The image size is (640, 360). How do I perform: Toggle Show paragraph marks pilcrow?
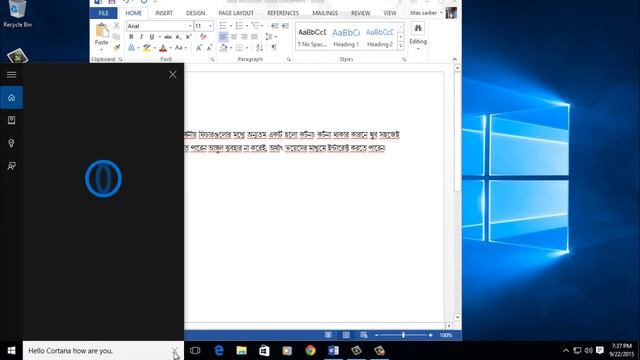click(x=274, y=48)
